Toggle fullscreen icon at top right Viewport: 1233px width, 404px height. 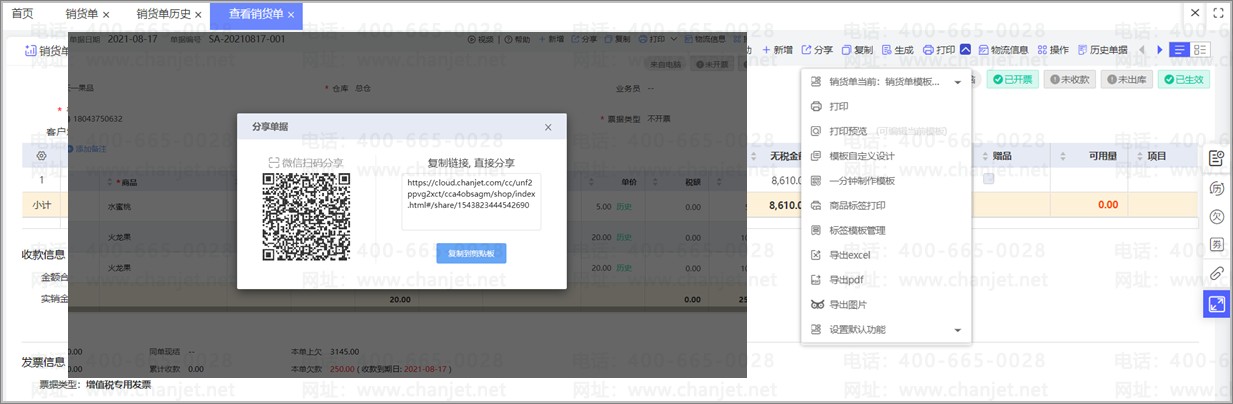[x=1218, y=13]
